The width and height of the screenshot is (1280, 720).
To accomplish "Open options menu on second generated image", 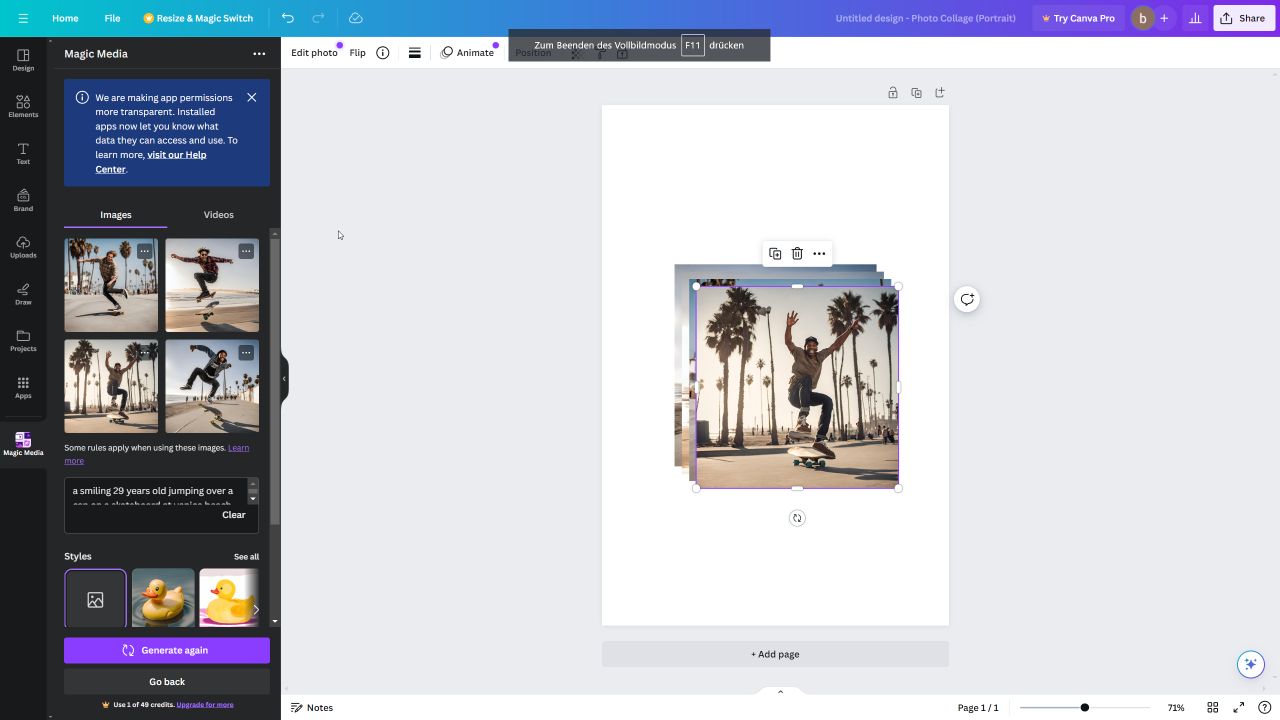I will click(246, 251).
